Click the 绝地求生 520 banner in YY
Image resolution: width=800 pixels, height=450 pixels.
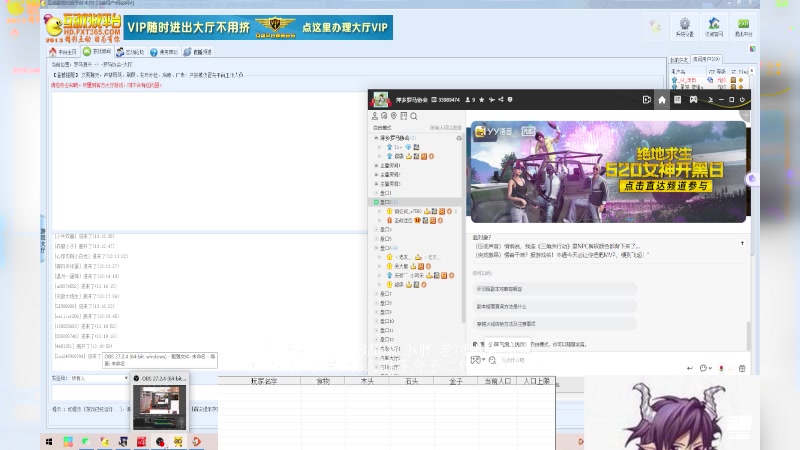pos(608,171)
